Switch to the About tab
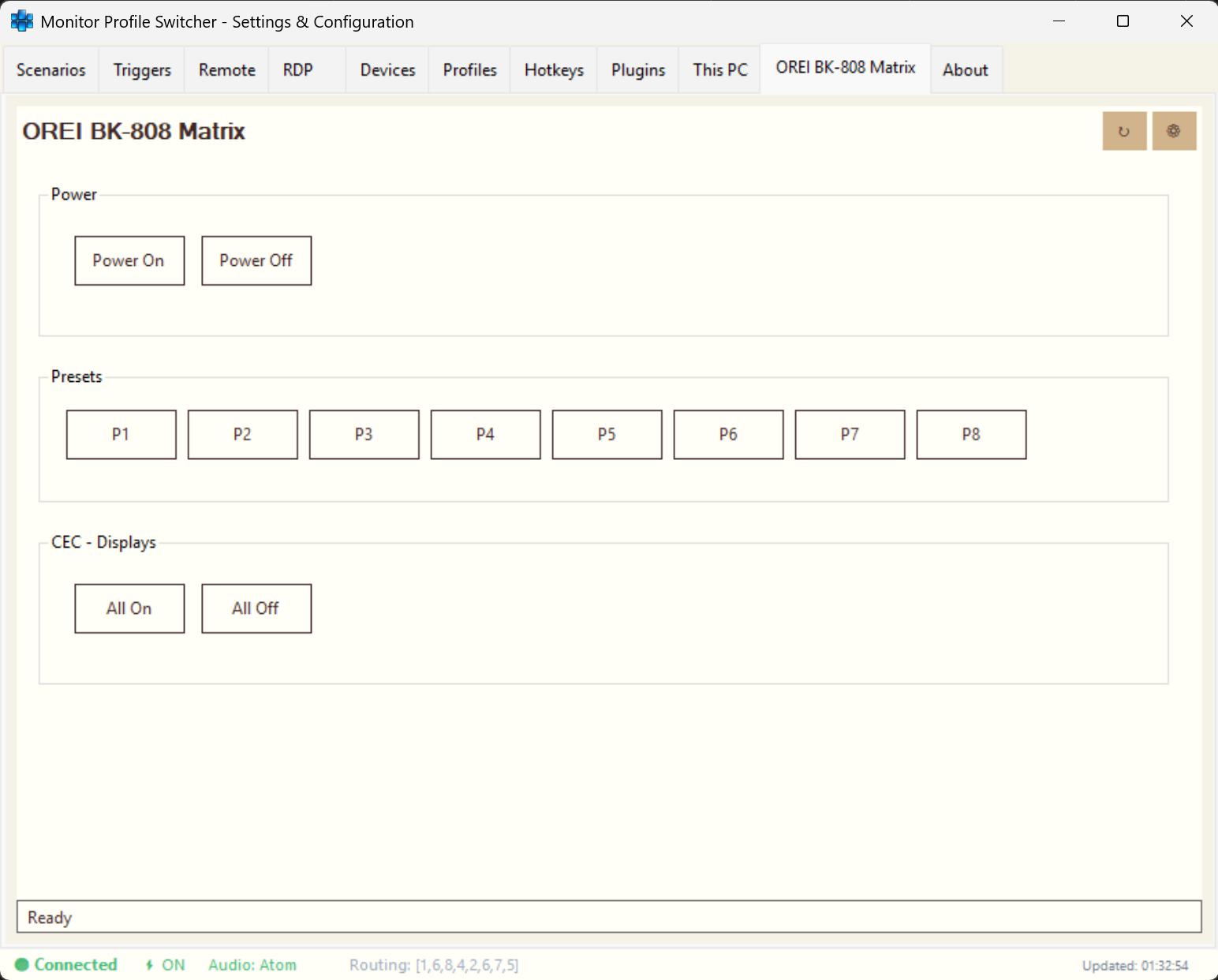Viewport: 1218px width, 980px height. point(965,69)
